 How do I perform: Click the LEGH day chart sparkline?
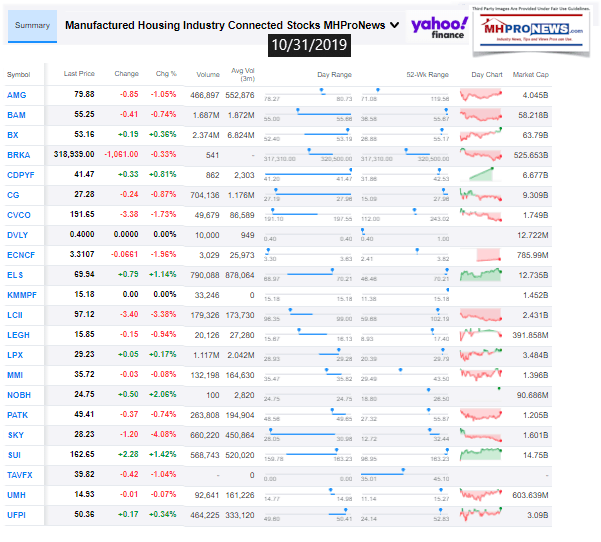click(481, 335)
